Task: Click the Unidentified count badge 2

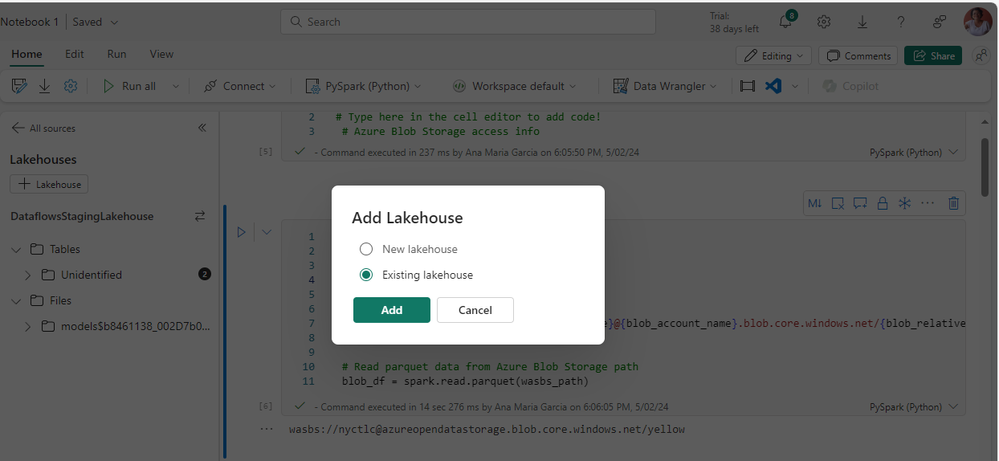Action: point(205,274)
